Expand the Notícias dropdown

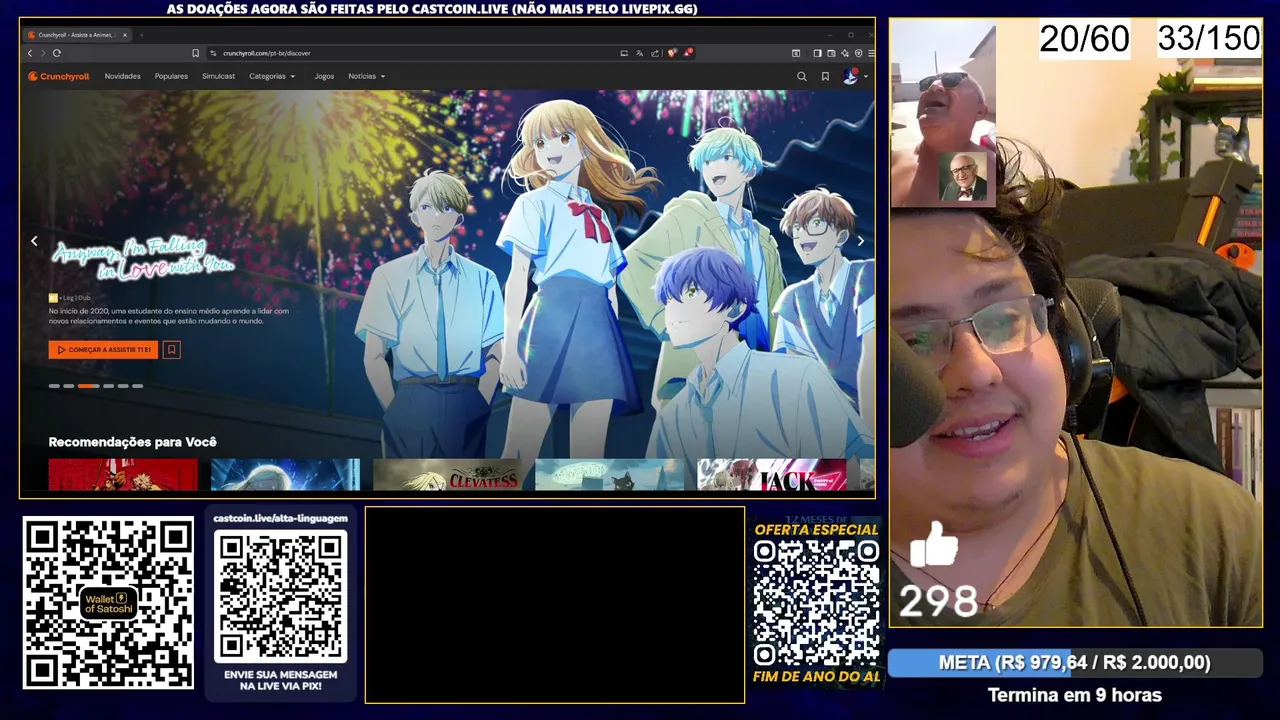366,76
